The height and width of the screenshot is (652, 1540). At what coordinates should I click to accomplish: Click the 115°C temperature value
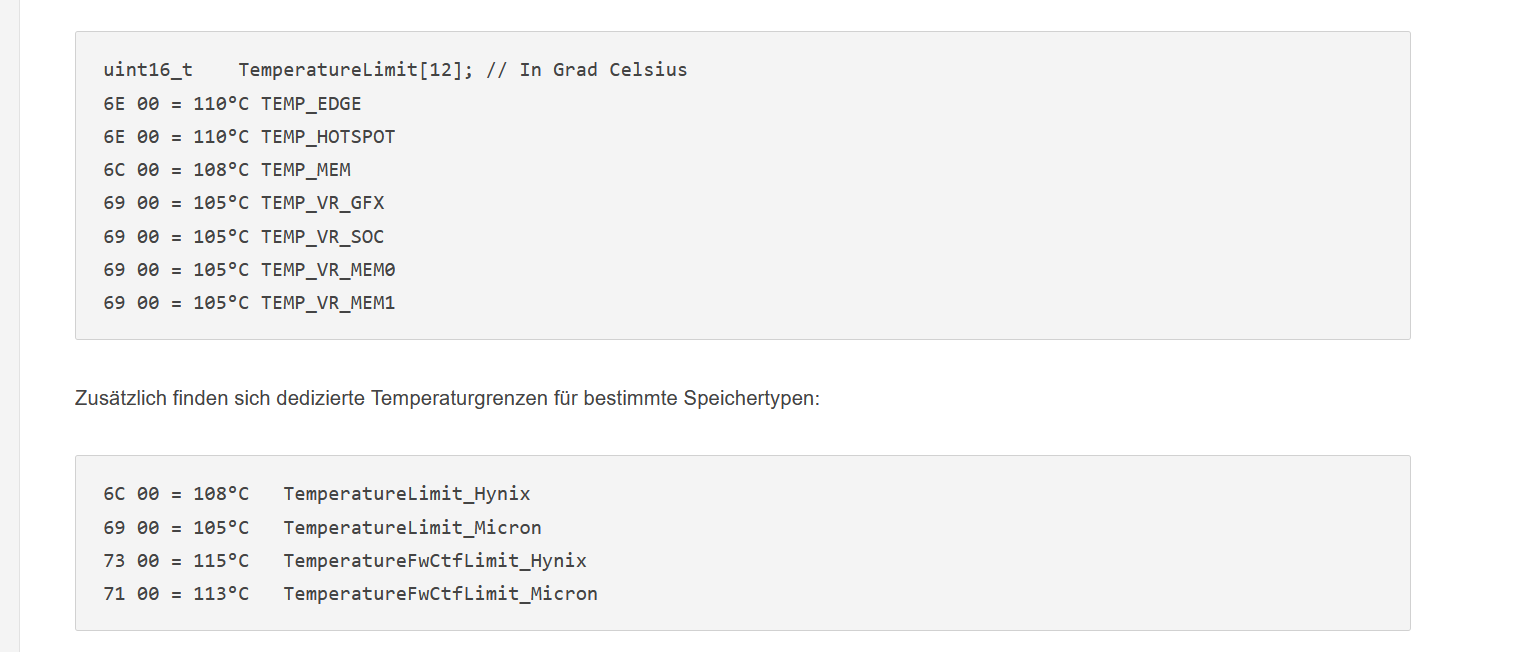click(221, 560)
